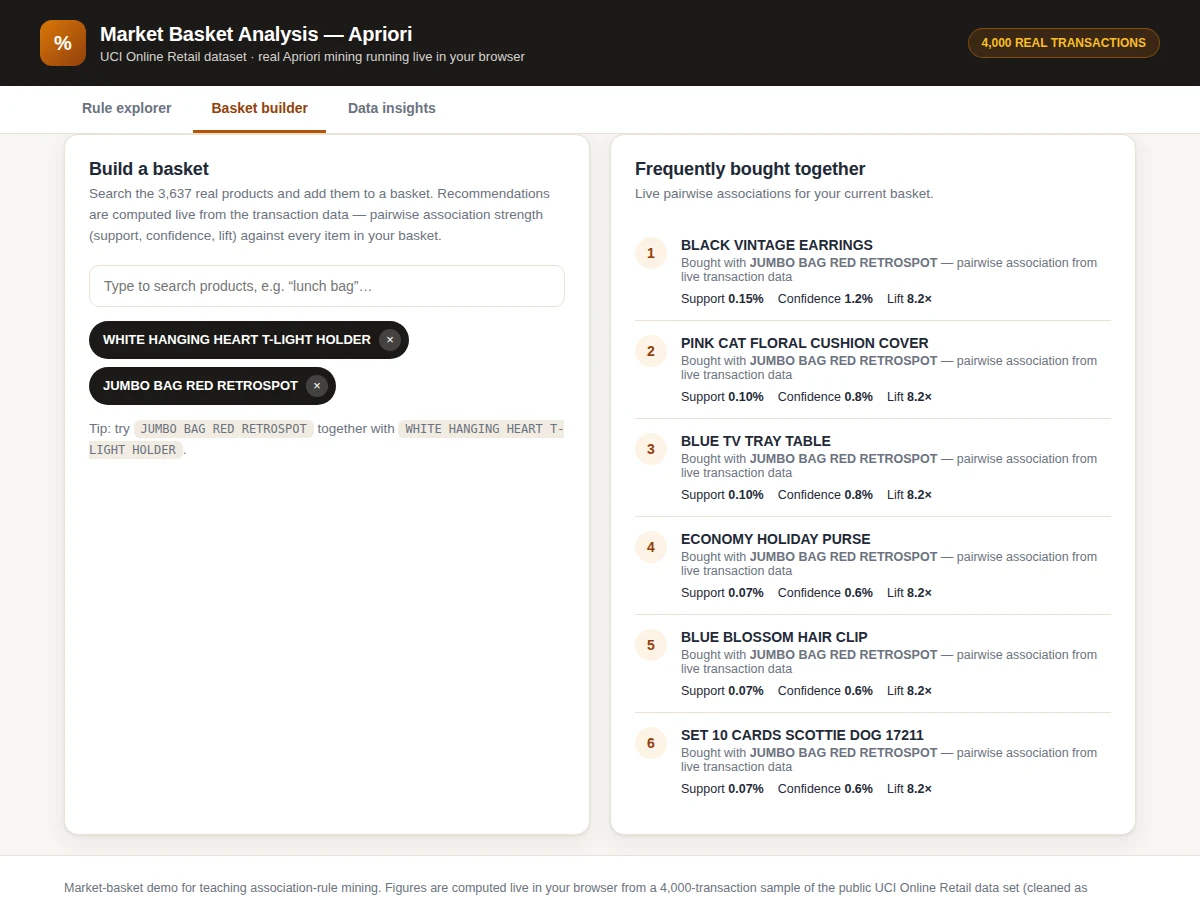Click rank 6 circle beside Scottie Dog cards
Screen dimensions: 1200x900
(x=651, y=743)
